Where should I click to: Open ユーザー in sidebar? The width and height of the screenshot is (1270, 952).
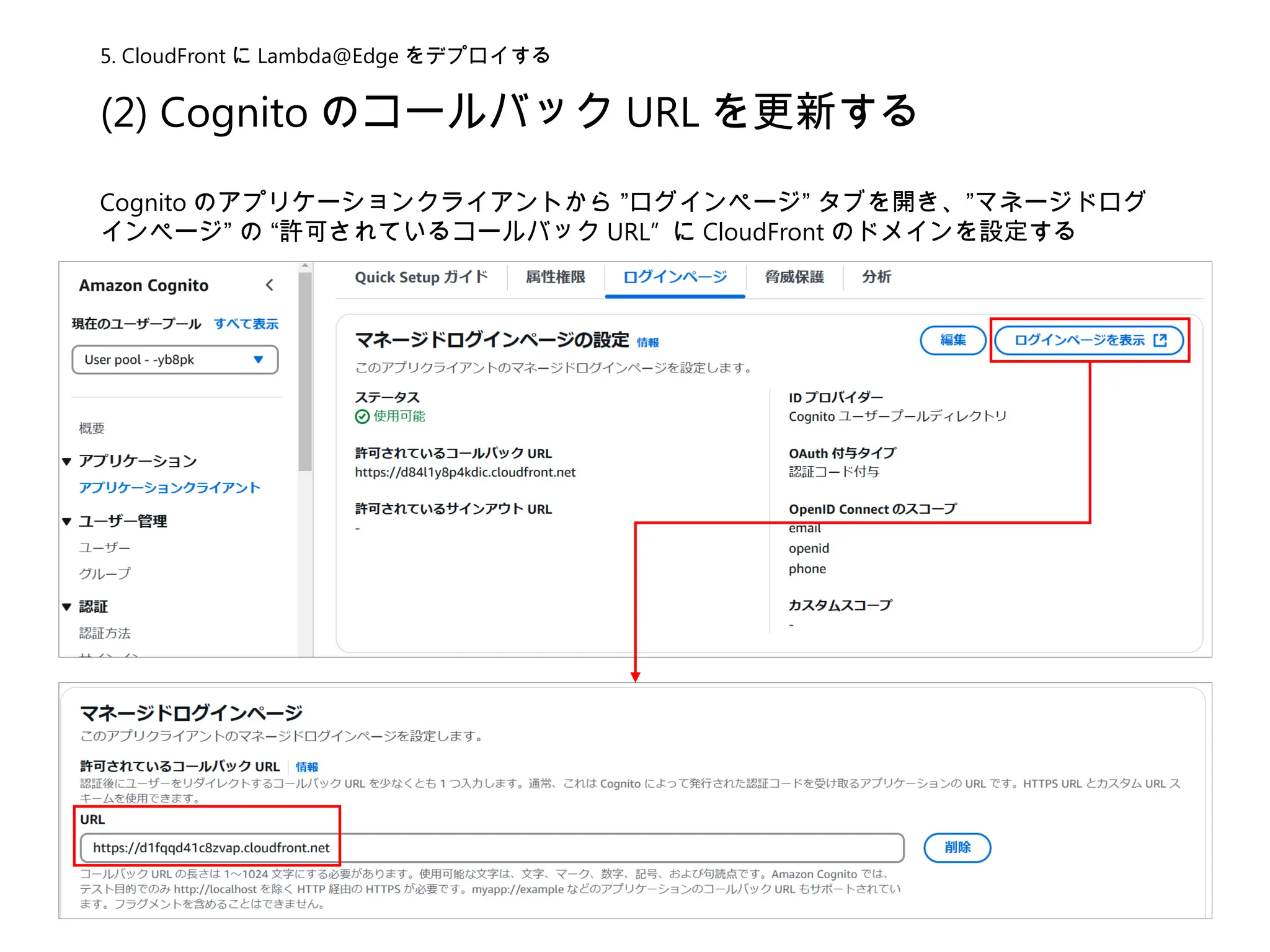click(x=104, y=548)
